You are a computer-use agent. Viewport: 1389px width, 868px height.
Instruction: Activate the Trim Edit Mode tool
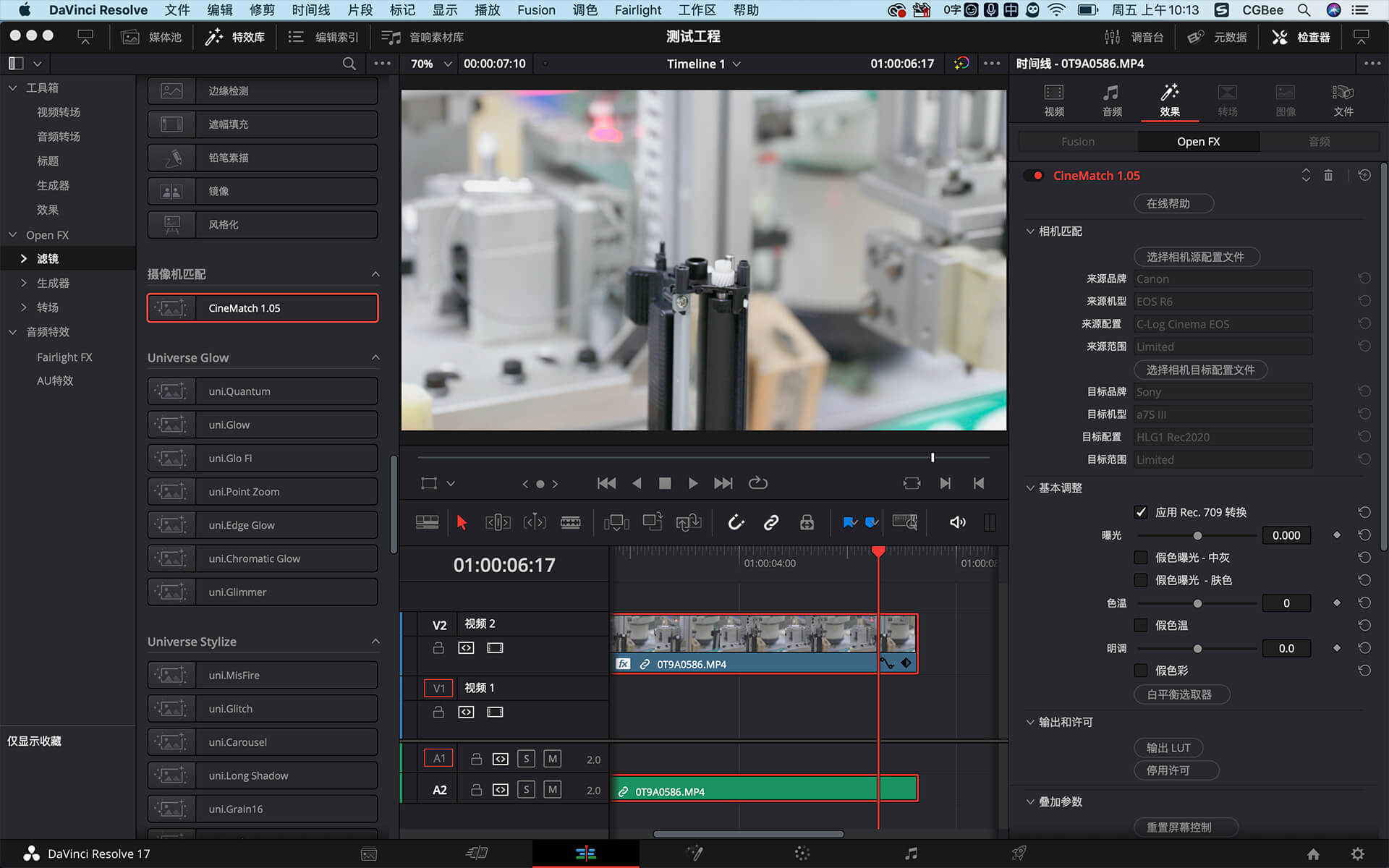498,522
